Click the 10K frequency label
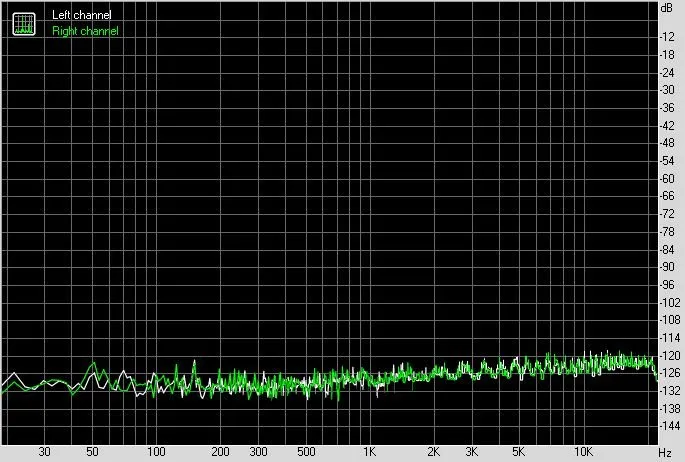The image size is (685, 462). tap(583, 452)
